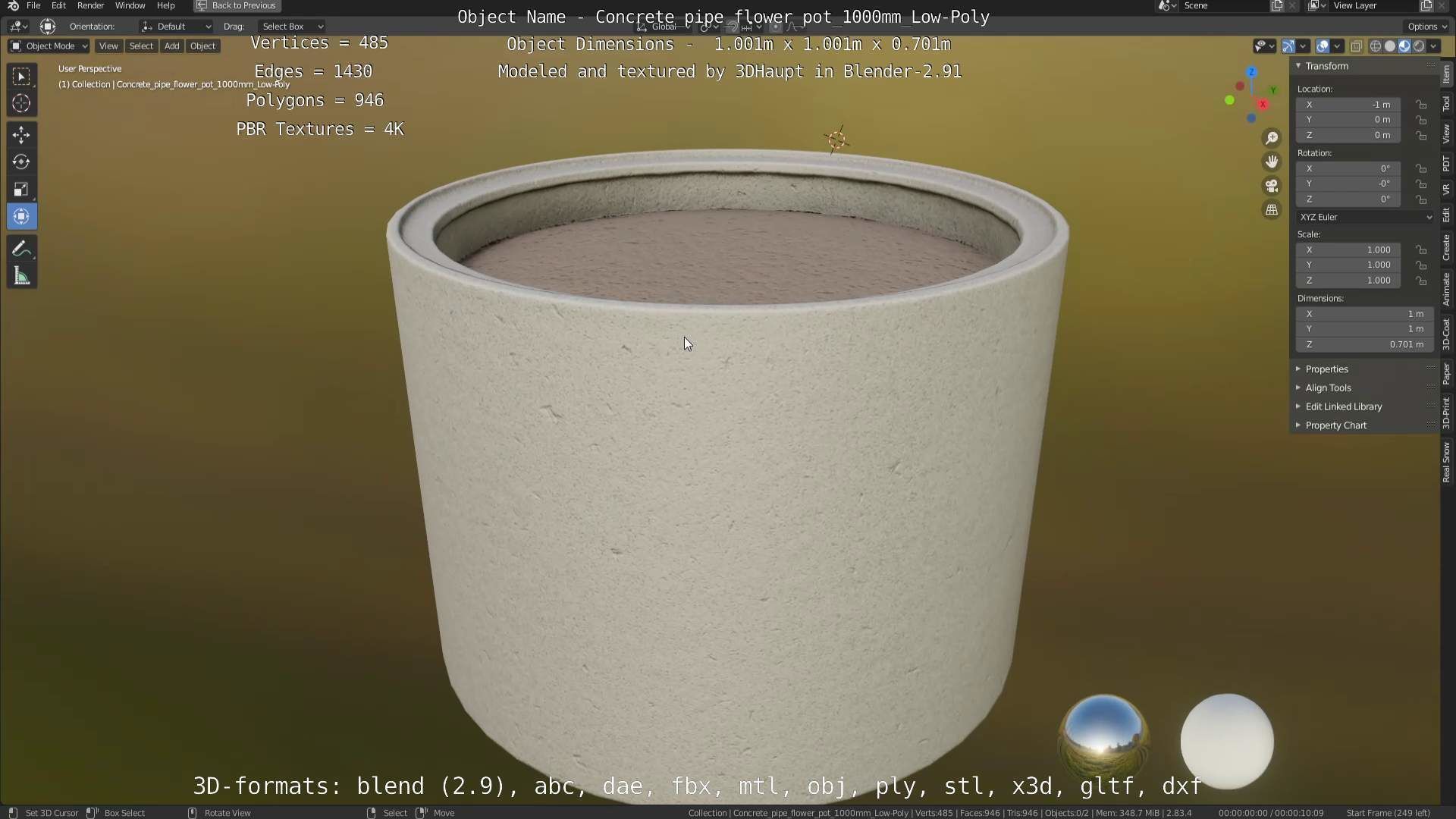This screenshot has width=1456, height=819.
Task: Toggle viewport gizmos display
Action: 1288,46
